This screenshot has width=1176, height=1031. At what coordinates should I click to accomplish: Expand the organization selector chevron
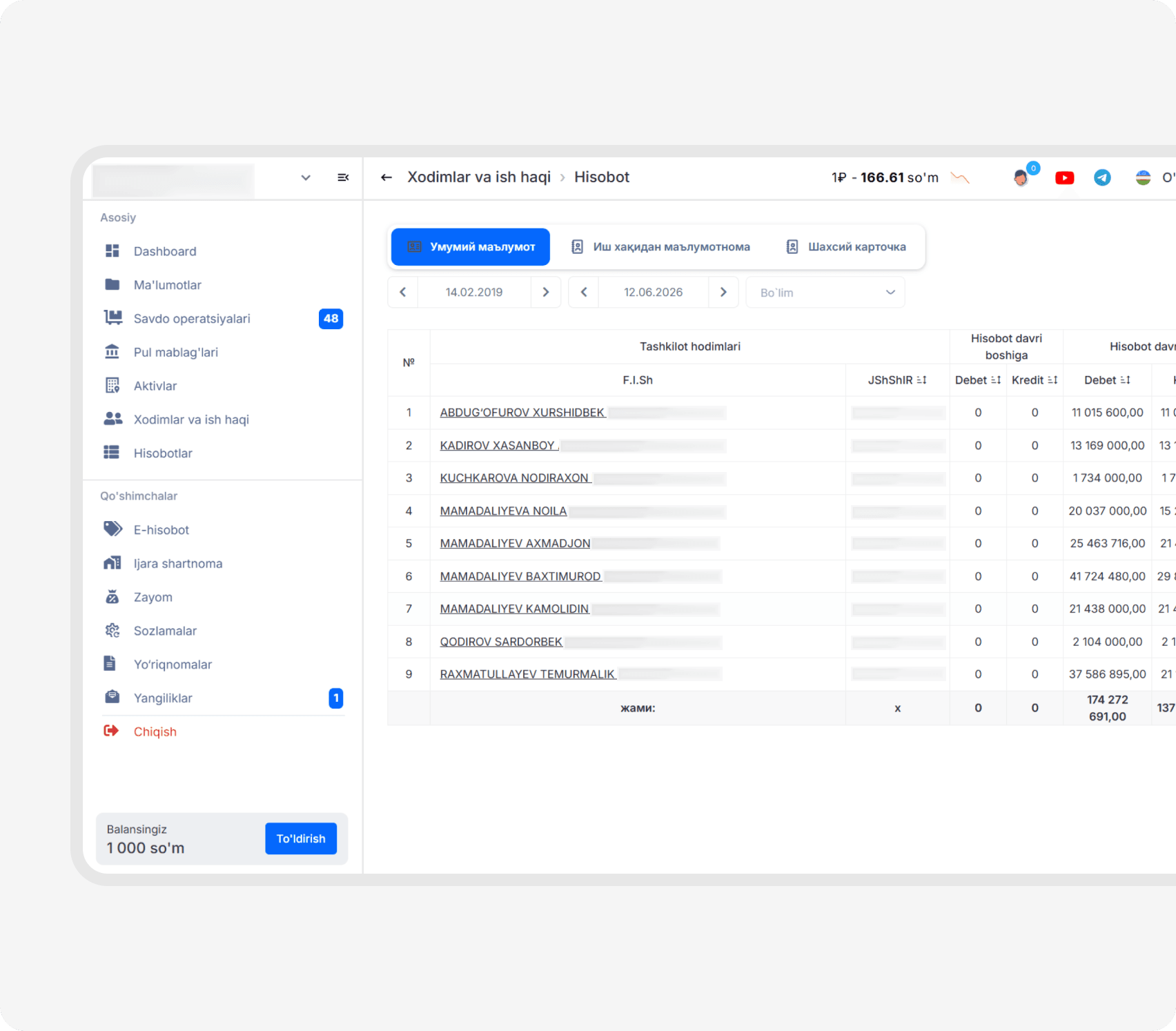click(306, 178)
